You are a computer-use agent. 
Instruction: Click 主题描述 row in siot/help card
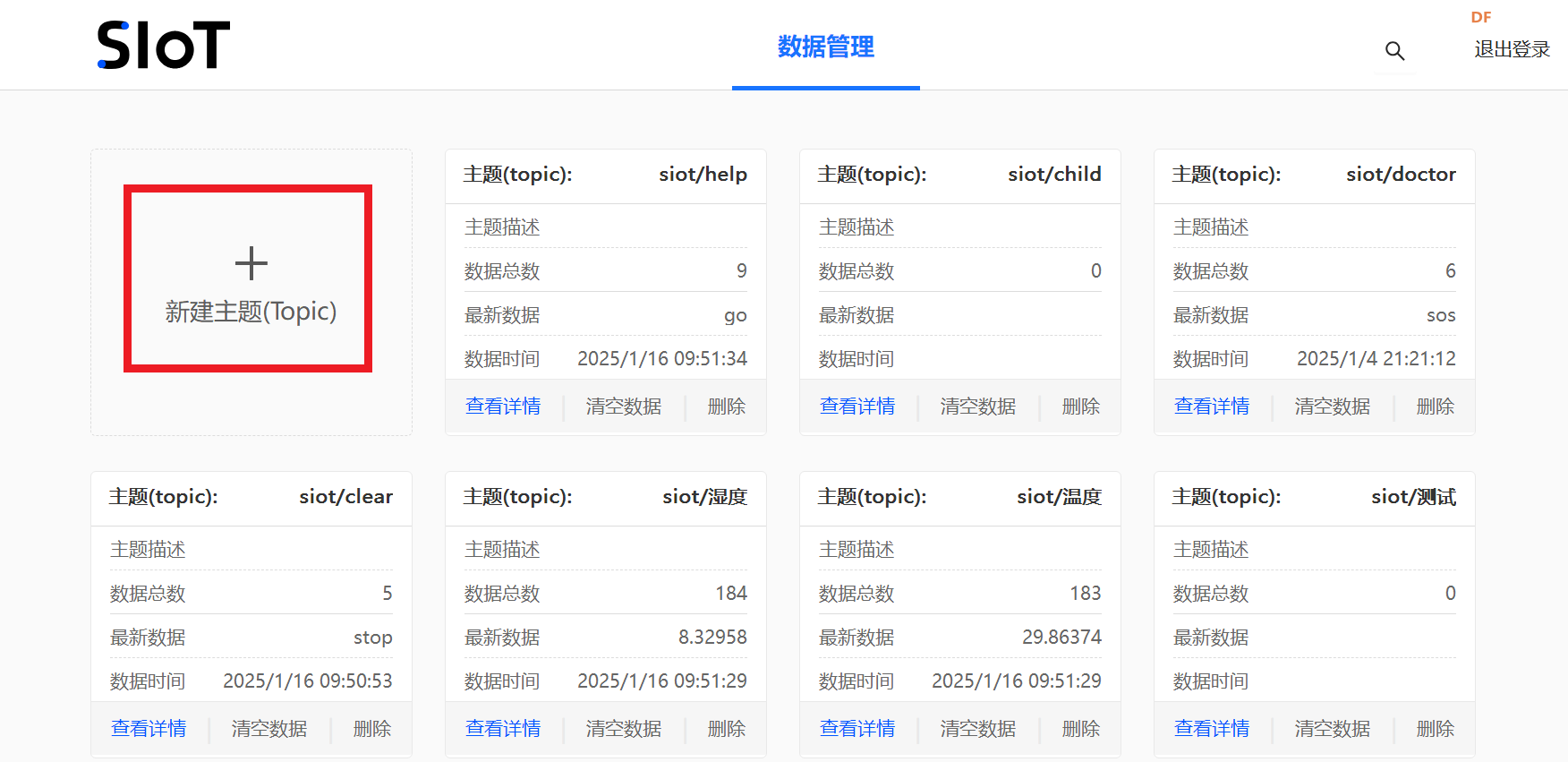[606, 227]
